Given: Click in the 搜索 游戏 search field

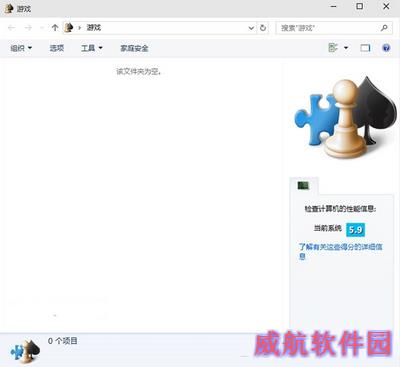Looking at the screenshot, I should [x=328, y=28].
